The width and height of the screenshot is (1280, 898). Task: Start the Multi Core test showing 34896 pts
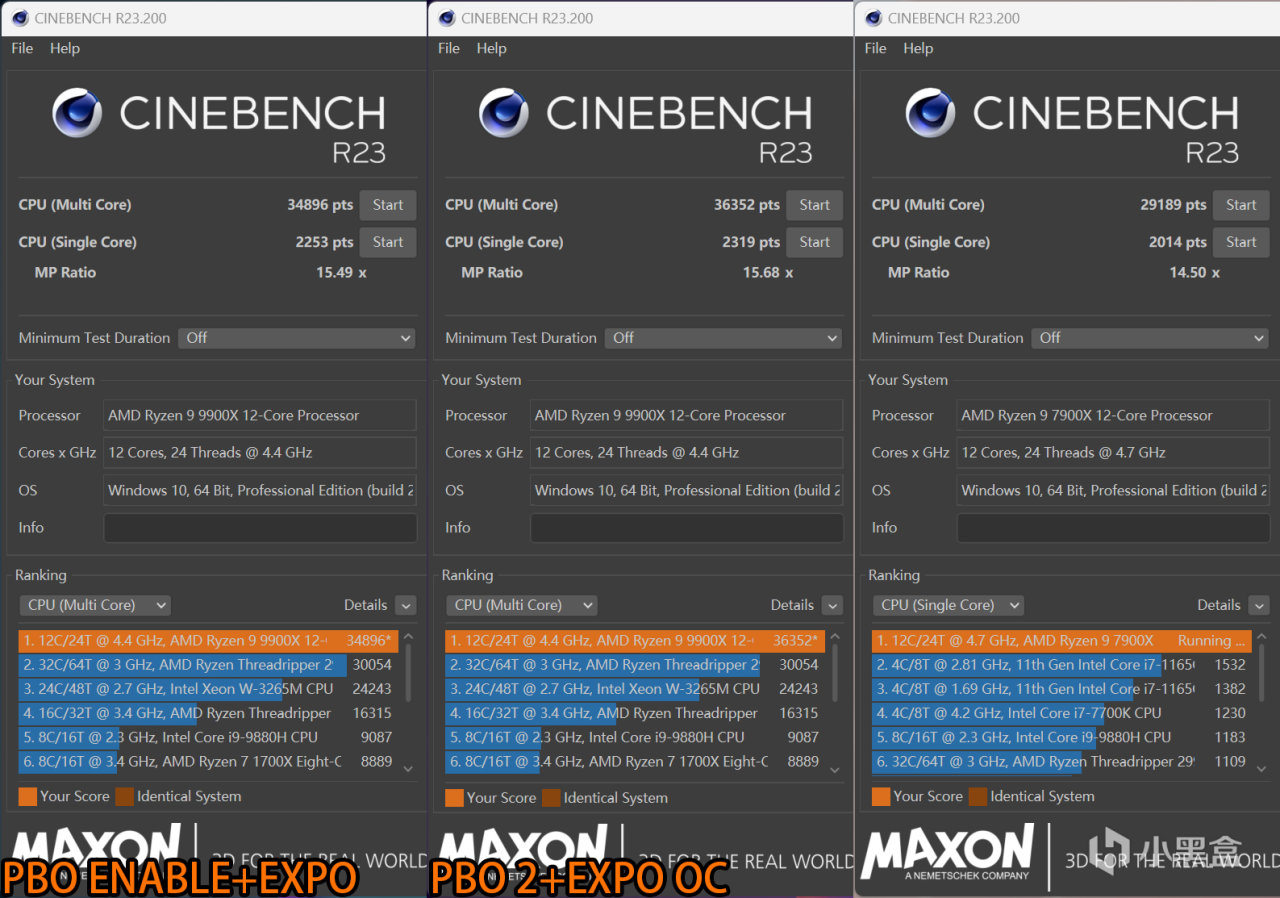click(387, 205)
